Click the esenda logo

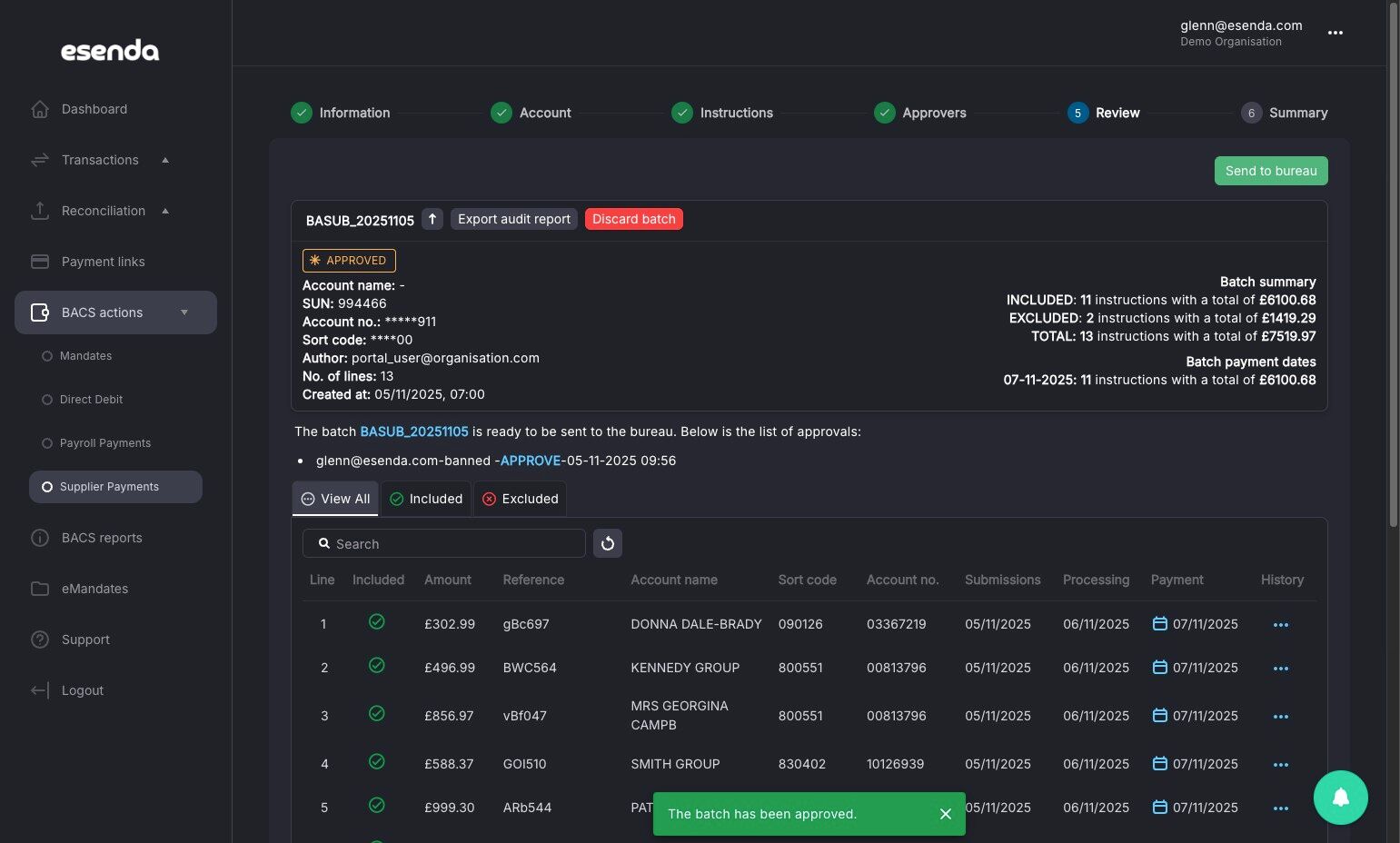110,51
